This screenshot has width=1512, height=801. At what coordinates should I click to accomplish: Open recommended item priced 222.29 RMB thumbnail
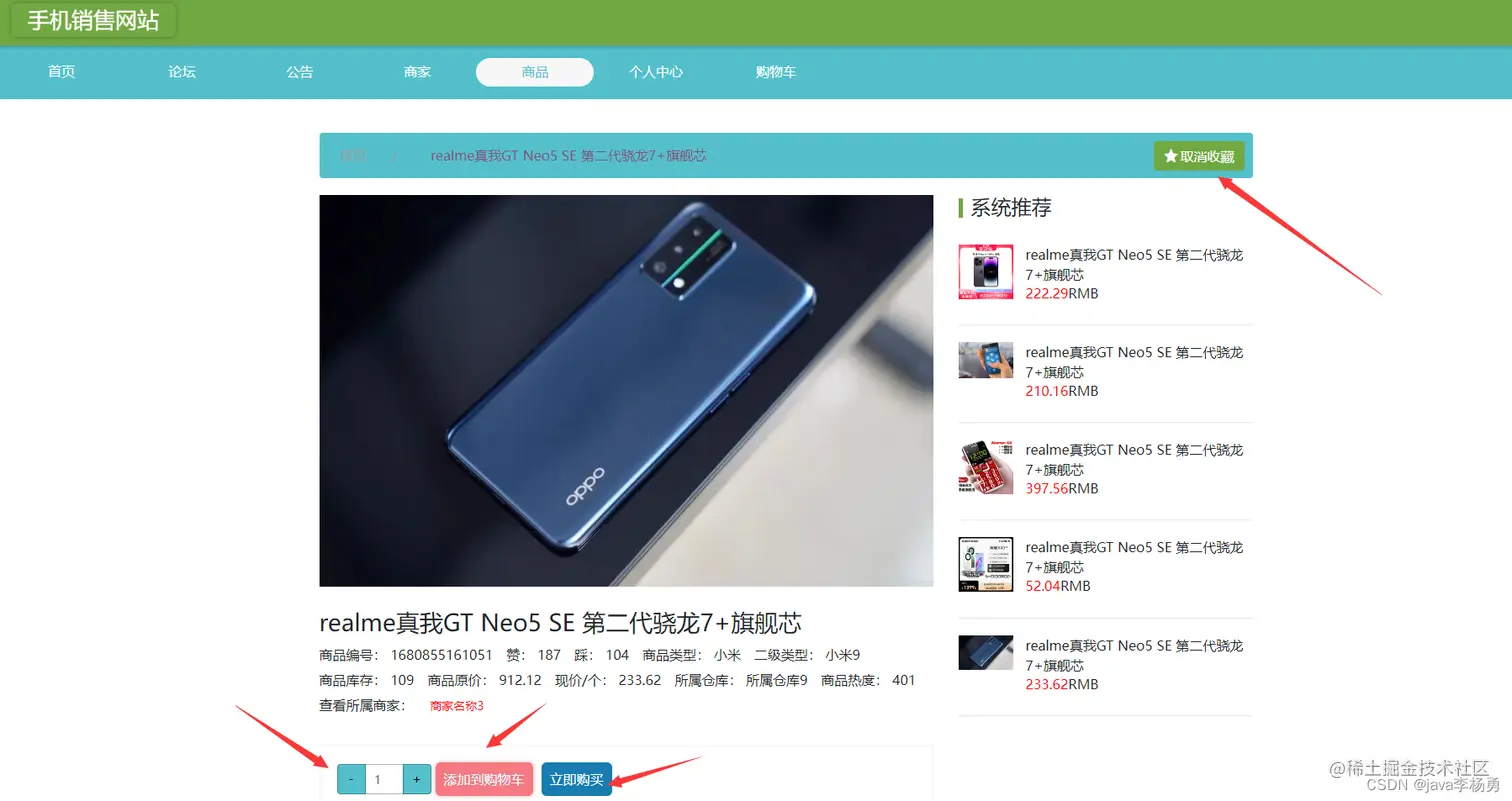[985, 272]
